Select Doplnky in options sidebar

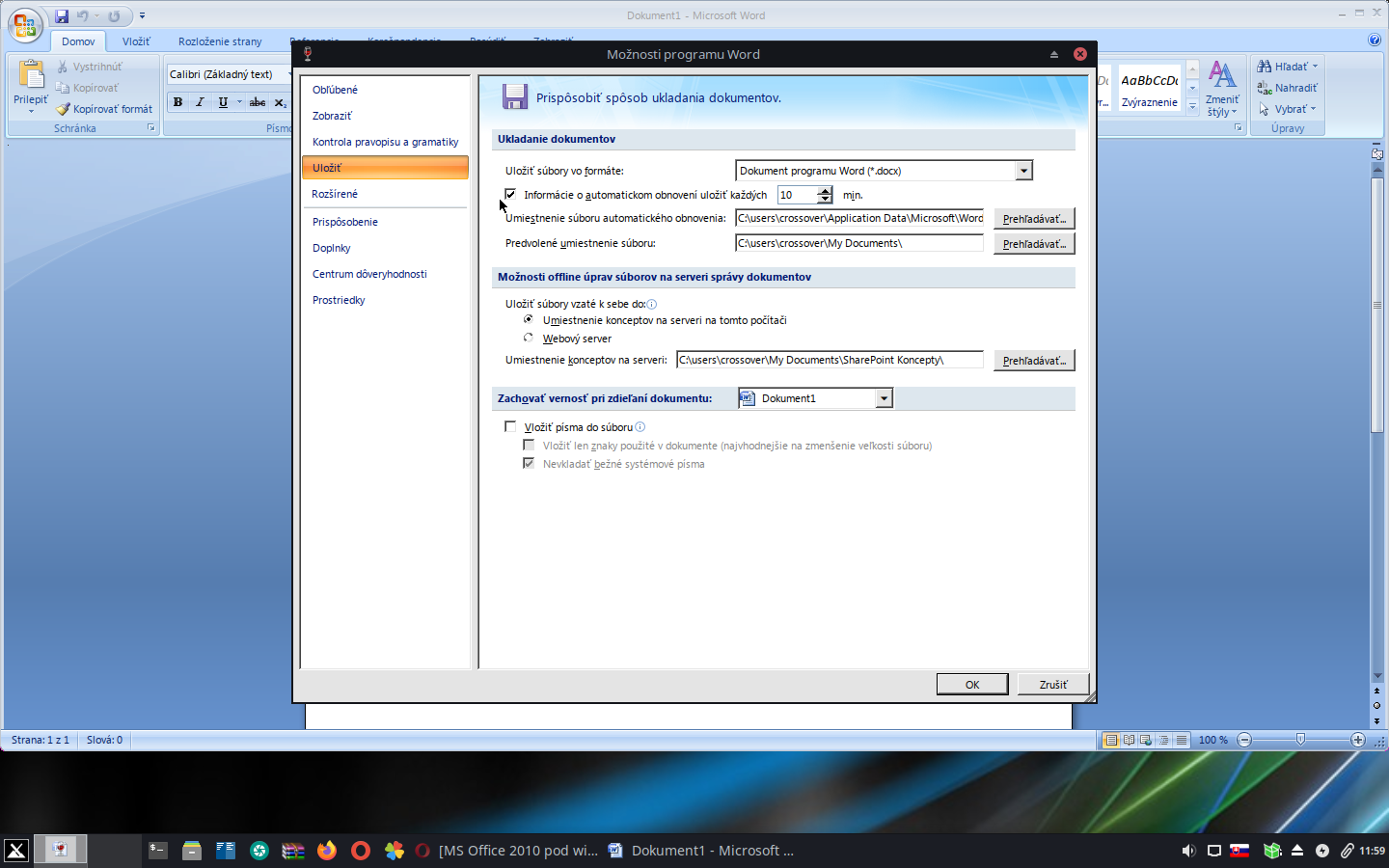coord(385,248)
